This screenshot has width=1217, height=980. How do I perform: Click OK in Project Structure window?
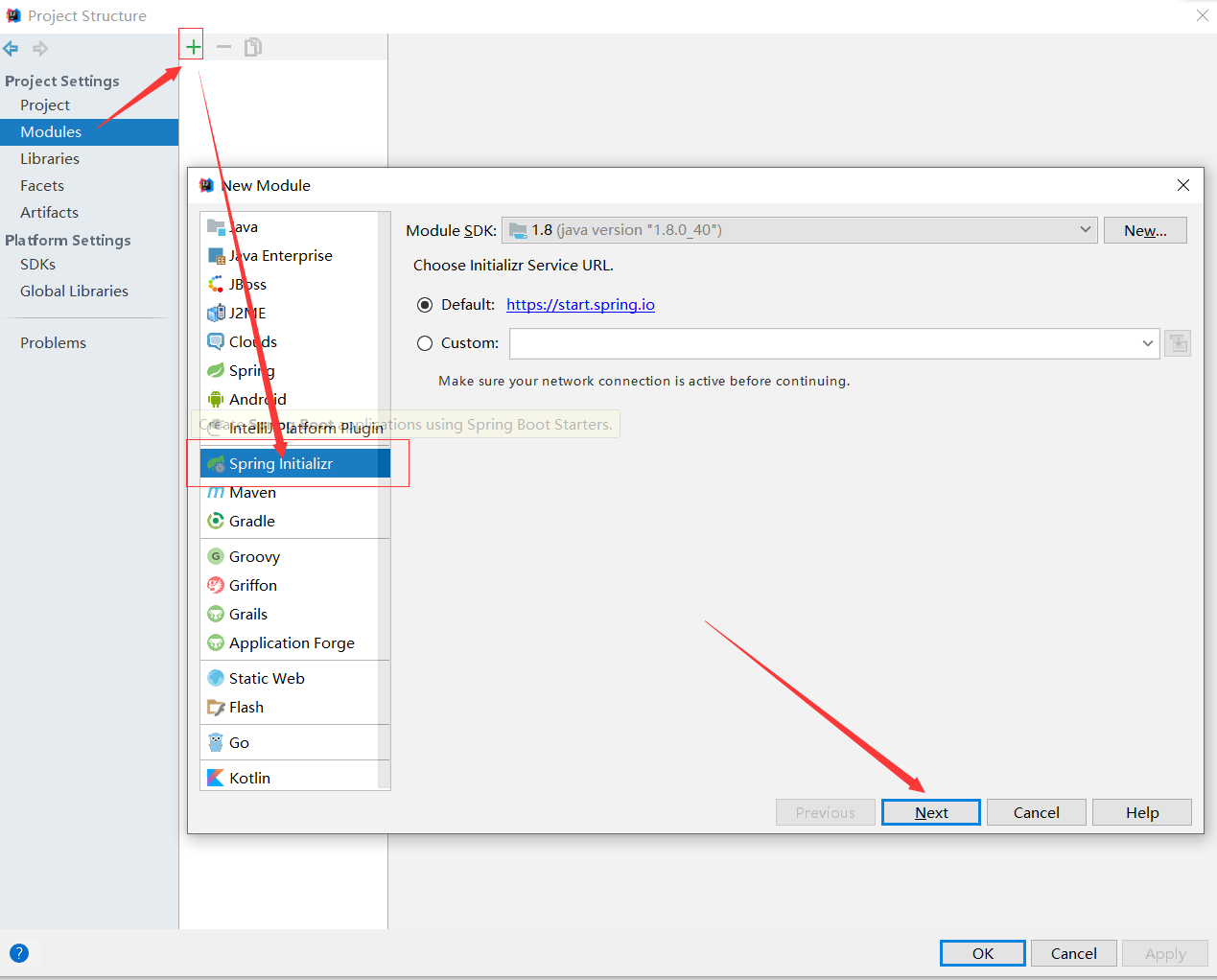983,953
